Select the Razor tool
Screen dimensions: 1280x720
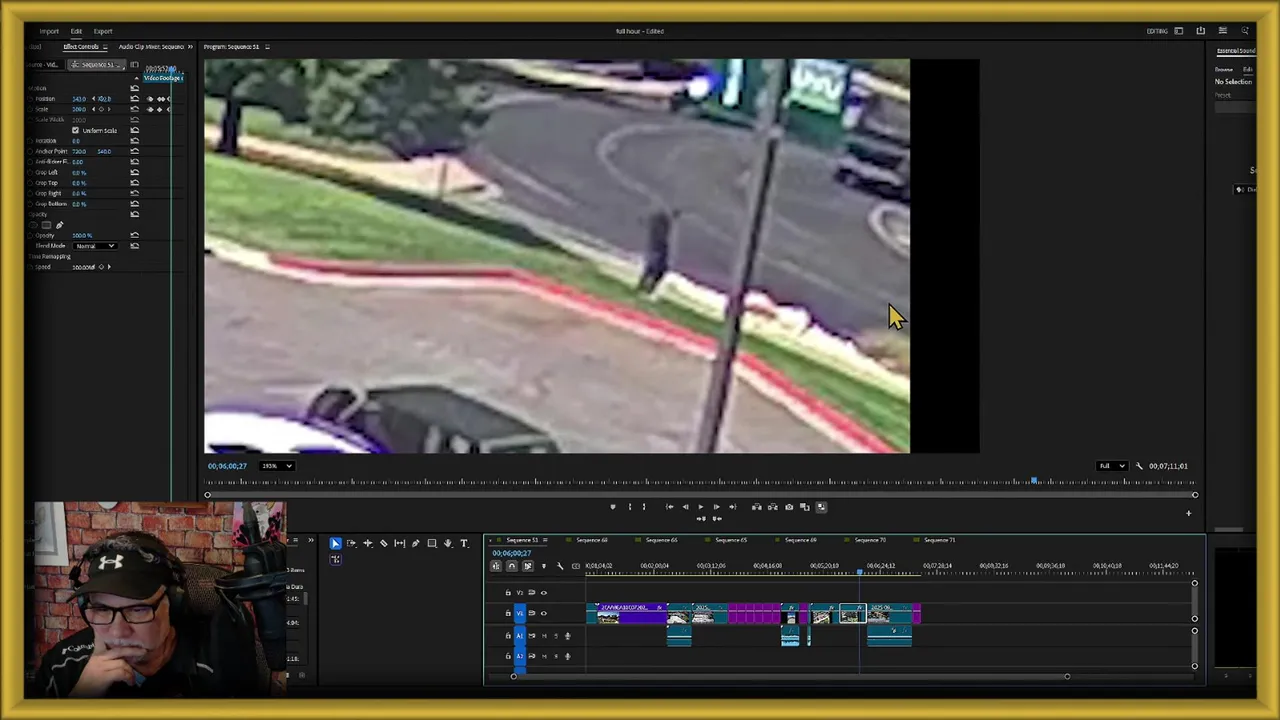coord(383,543)
